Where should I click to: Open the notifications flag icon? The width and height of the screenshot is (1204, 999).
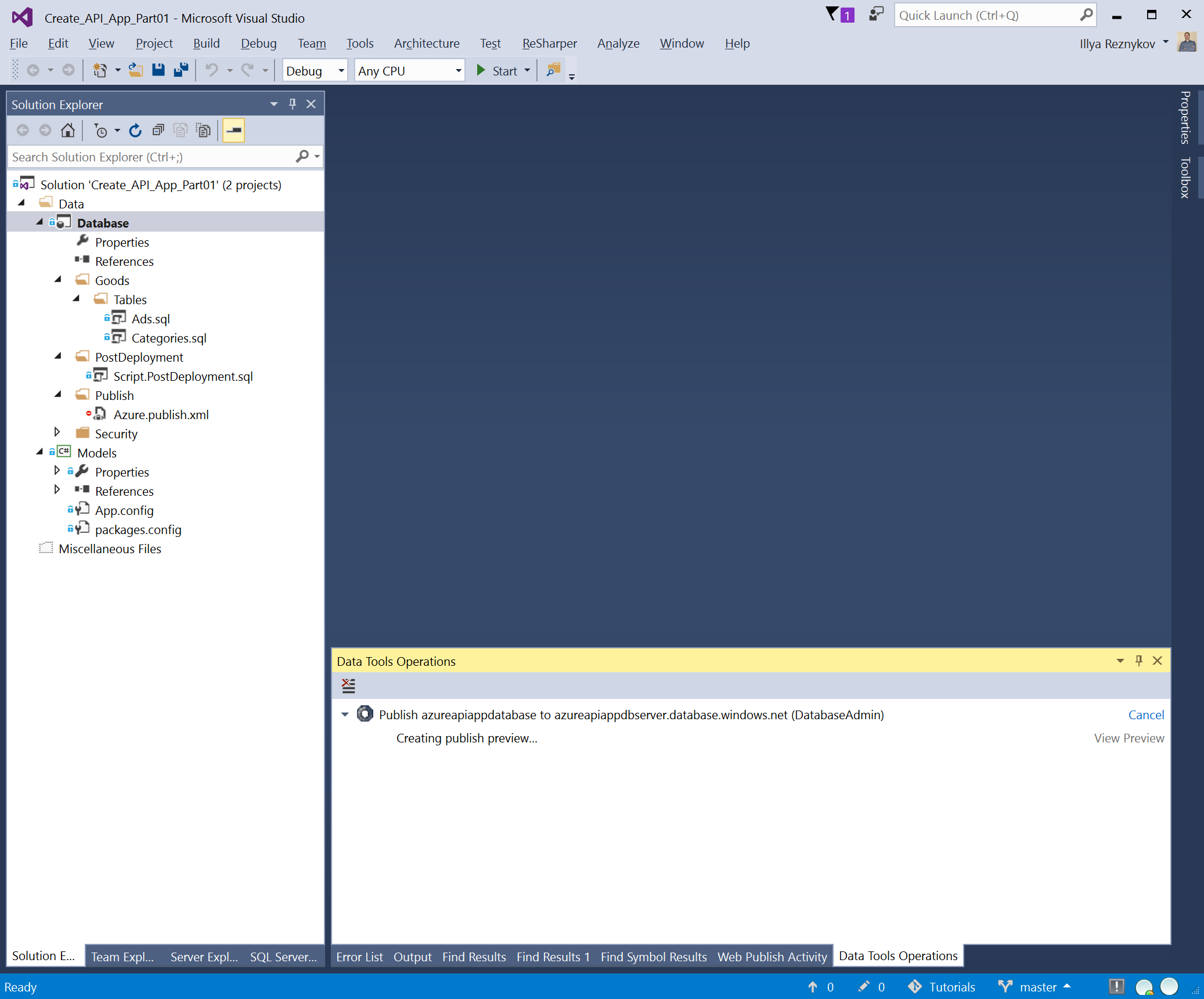832,15
